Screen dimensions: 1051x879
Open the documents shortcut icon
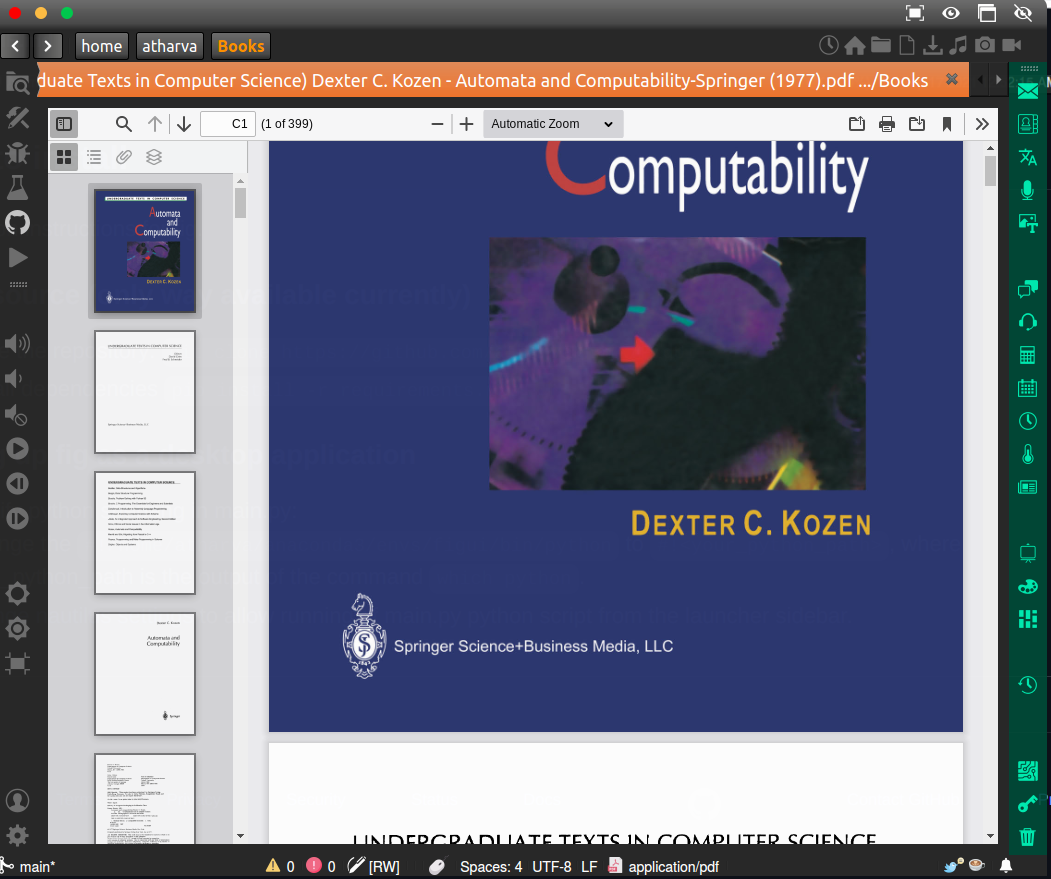pos(906,45)
